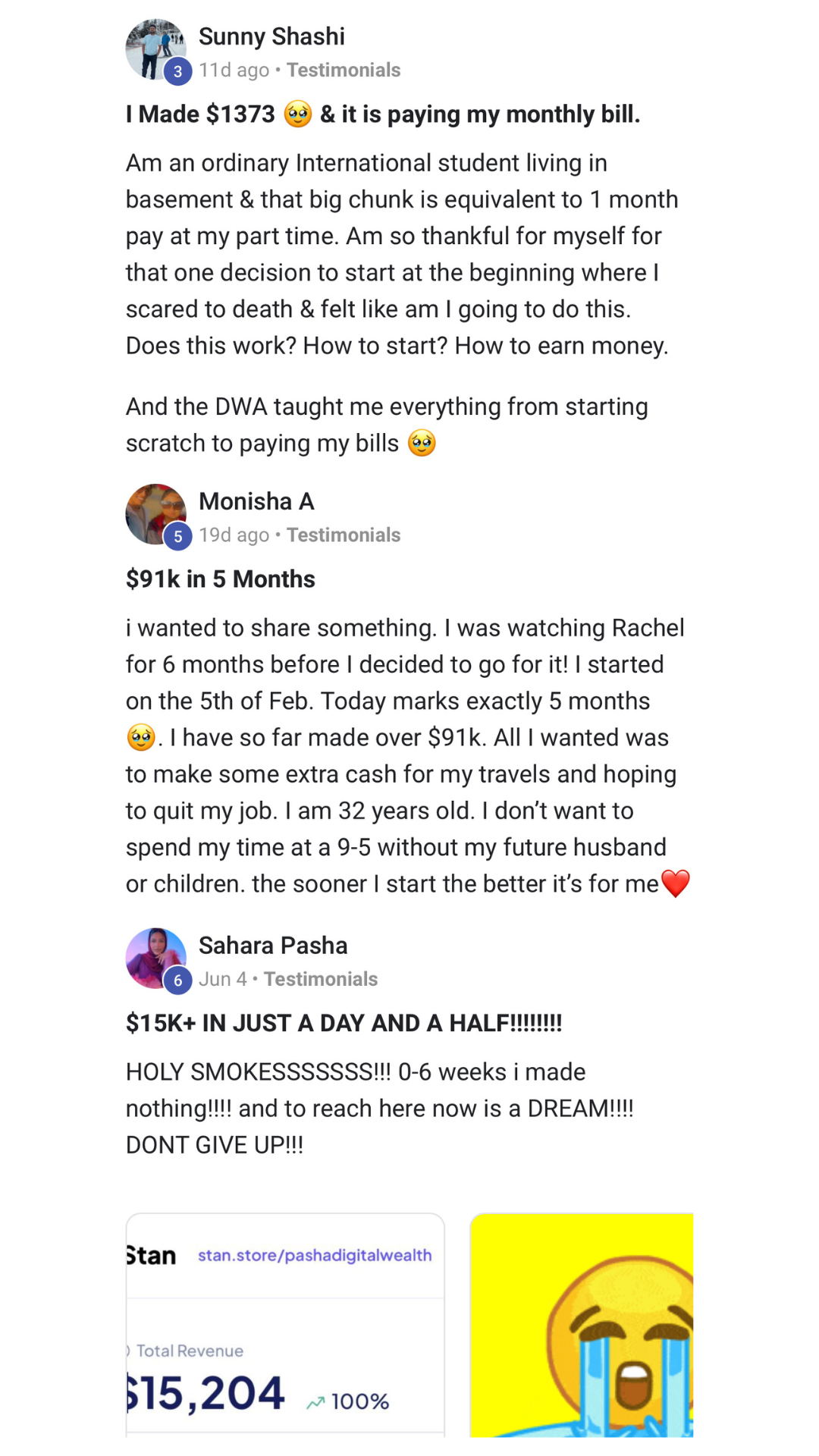819x1456 pixels.
Task: Open Testimonials category on Monisha's post
Action: pos(344,535)
